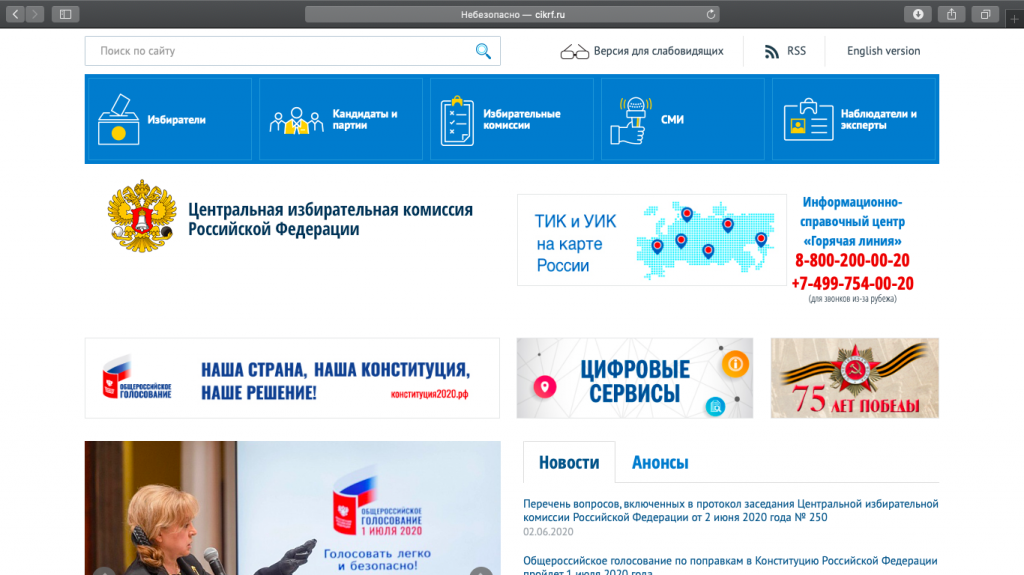Open ТИК и УИК на карте России banner
This screenshot has height=575, width=1024.
pos(652,240)
